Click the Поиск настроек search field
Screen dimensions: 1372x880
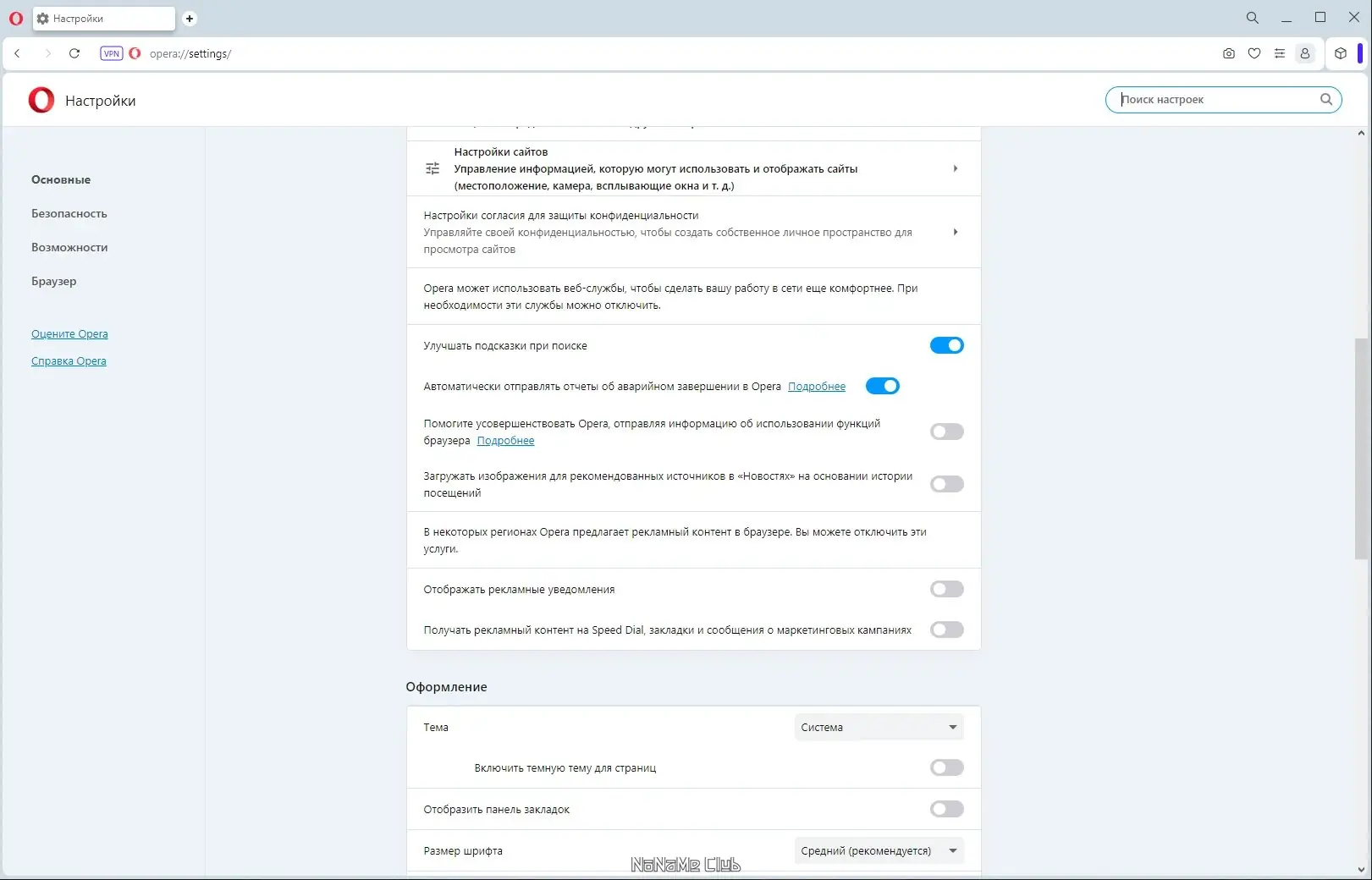tap(1224, 100)
